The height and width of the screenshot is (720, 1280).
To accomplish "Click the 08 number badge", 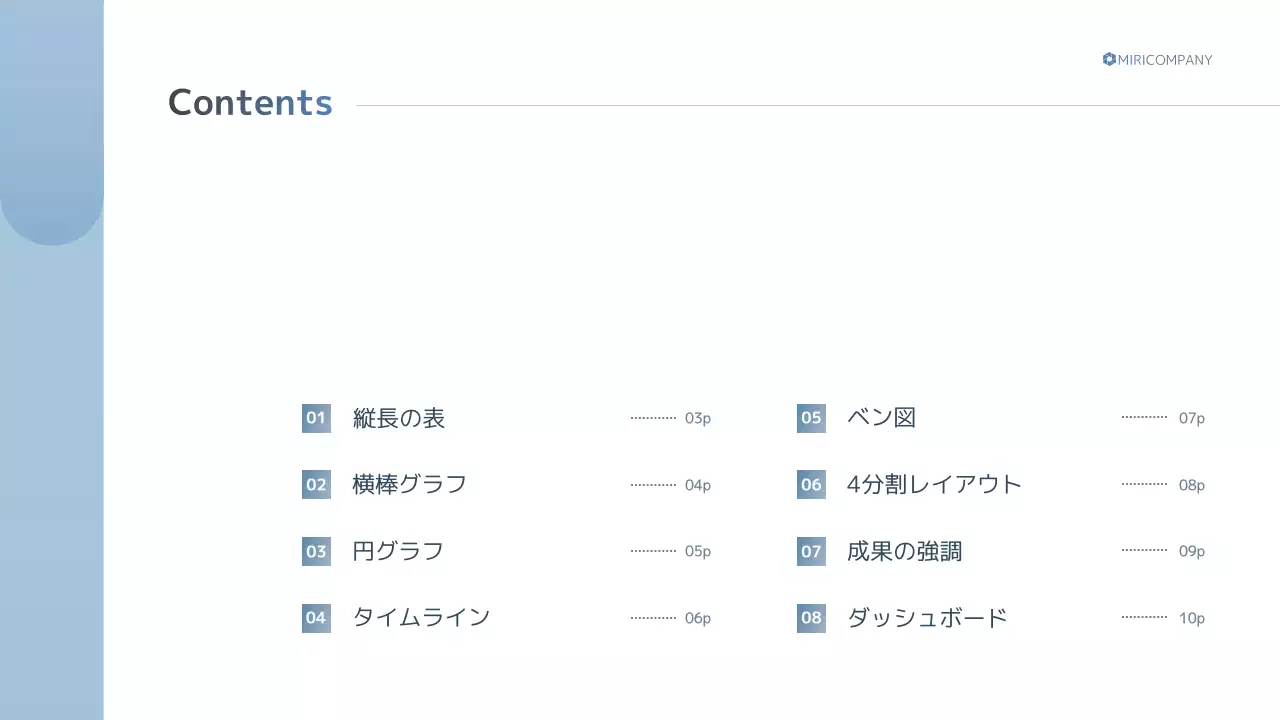I will point(811,618).
